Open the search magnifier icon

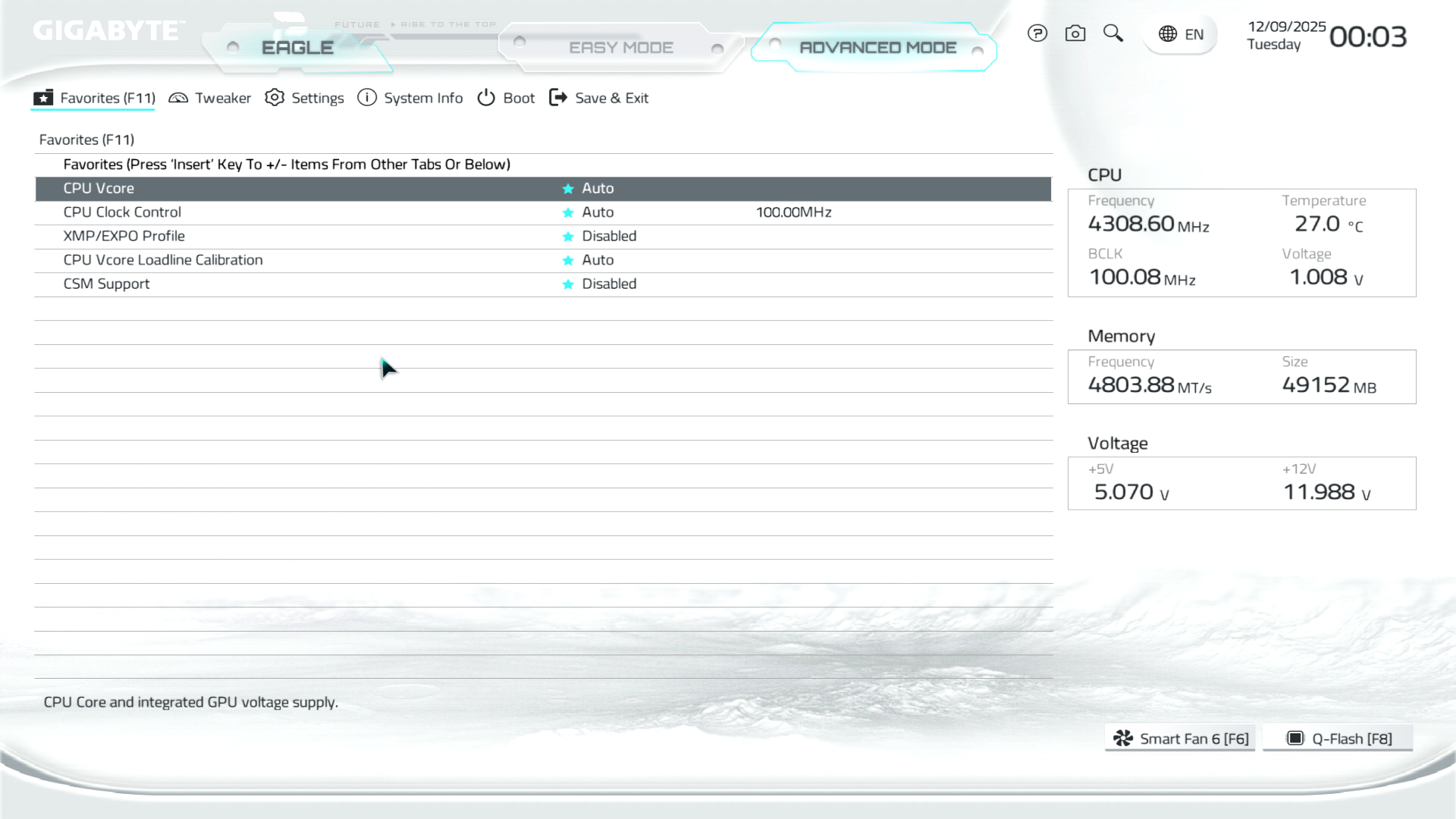1112,33
